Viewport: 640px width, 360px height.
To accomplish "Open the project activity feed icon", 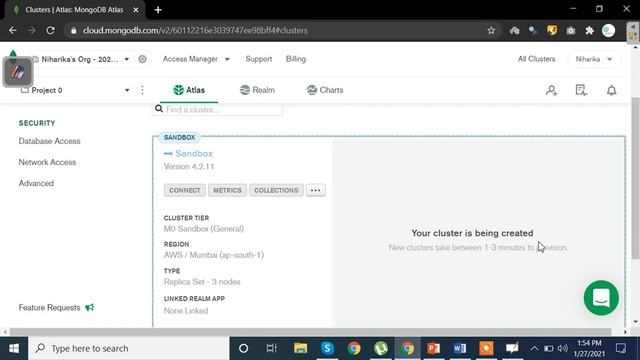I will pyautogui.click(x=581, y=90).
